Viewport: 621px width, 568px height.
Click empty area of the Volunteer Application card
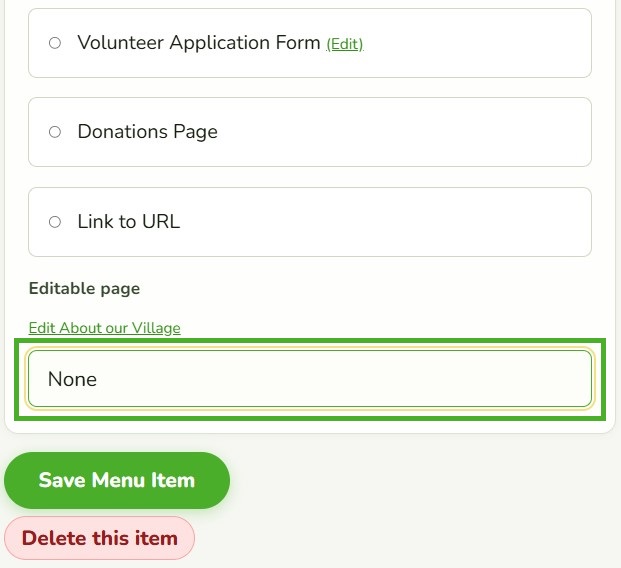(475, 43)
